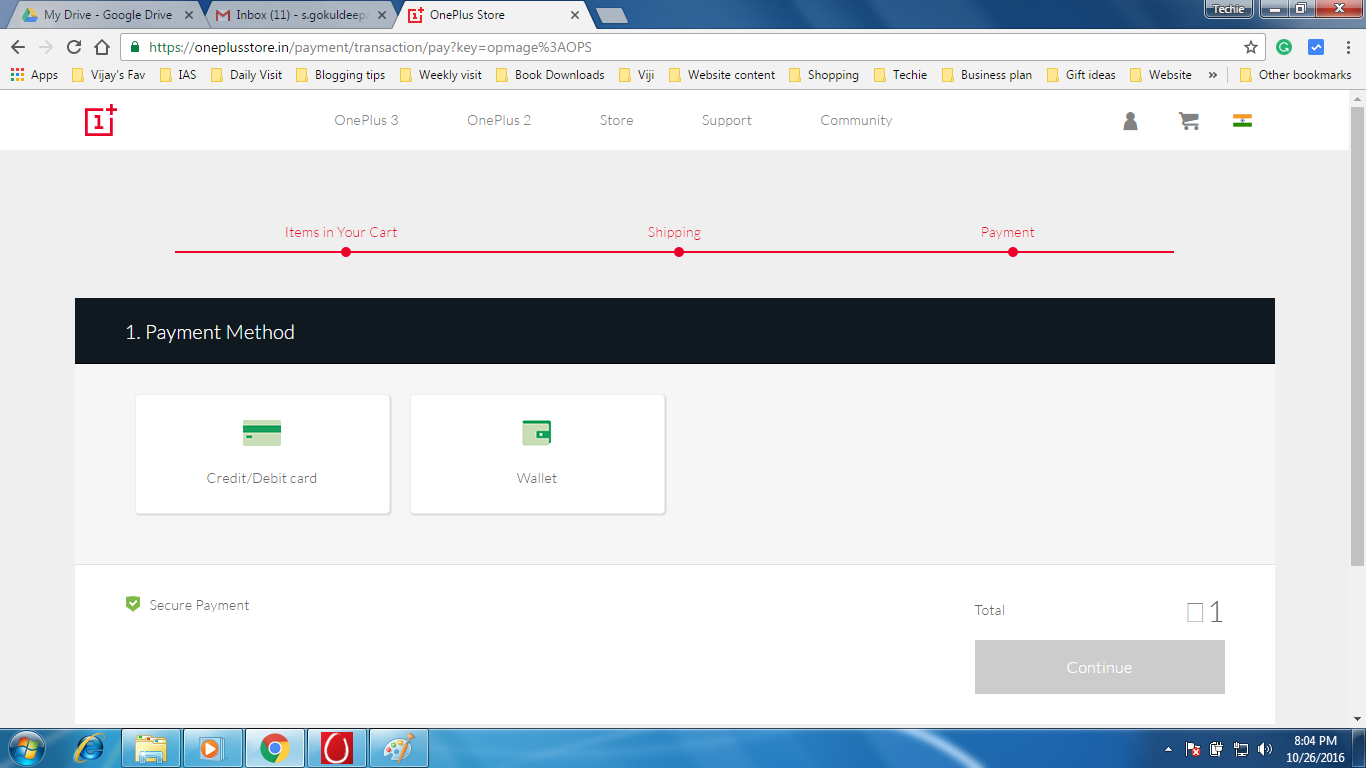1366x768 pixels.
Task: Open the Weekly visit bookmark folder
Action: (440, 75)
